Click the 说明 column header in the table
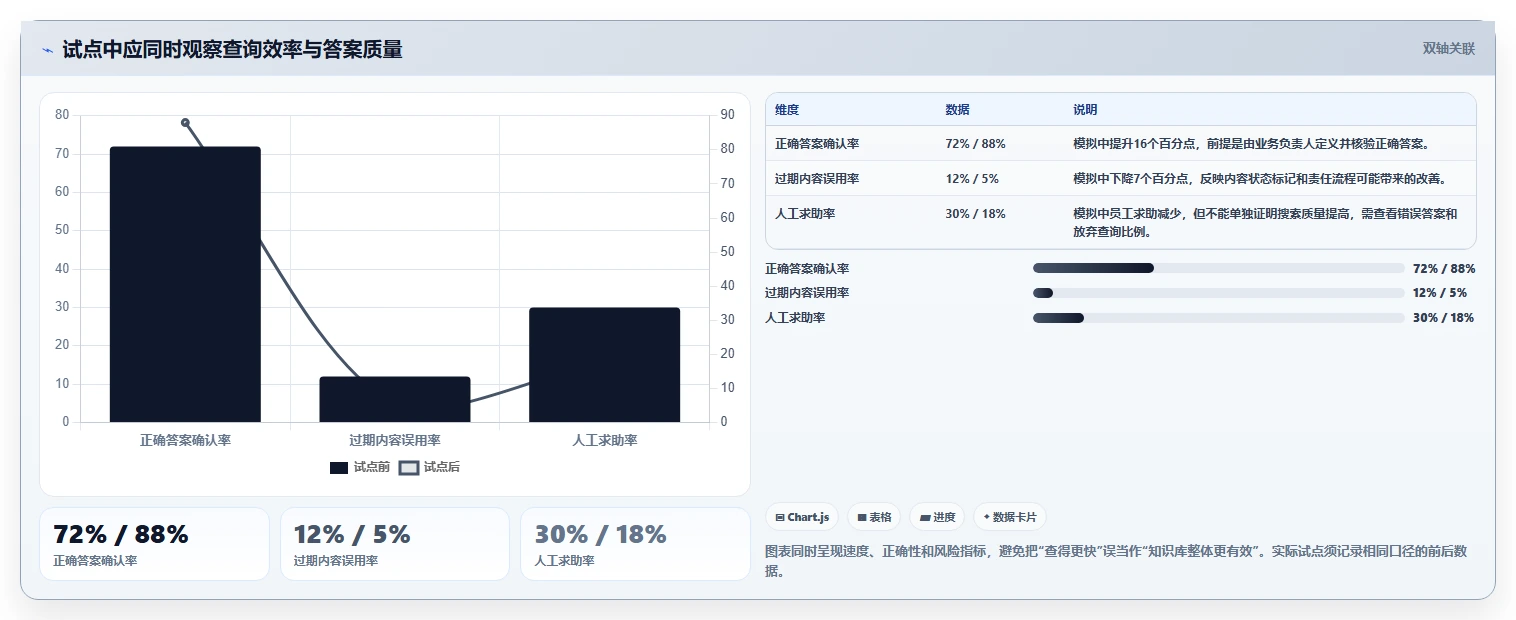This screenshot has height=620, width=1516. 1085,110
